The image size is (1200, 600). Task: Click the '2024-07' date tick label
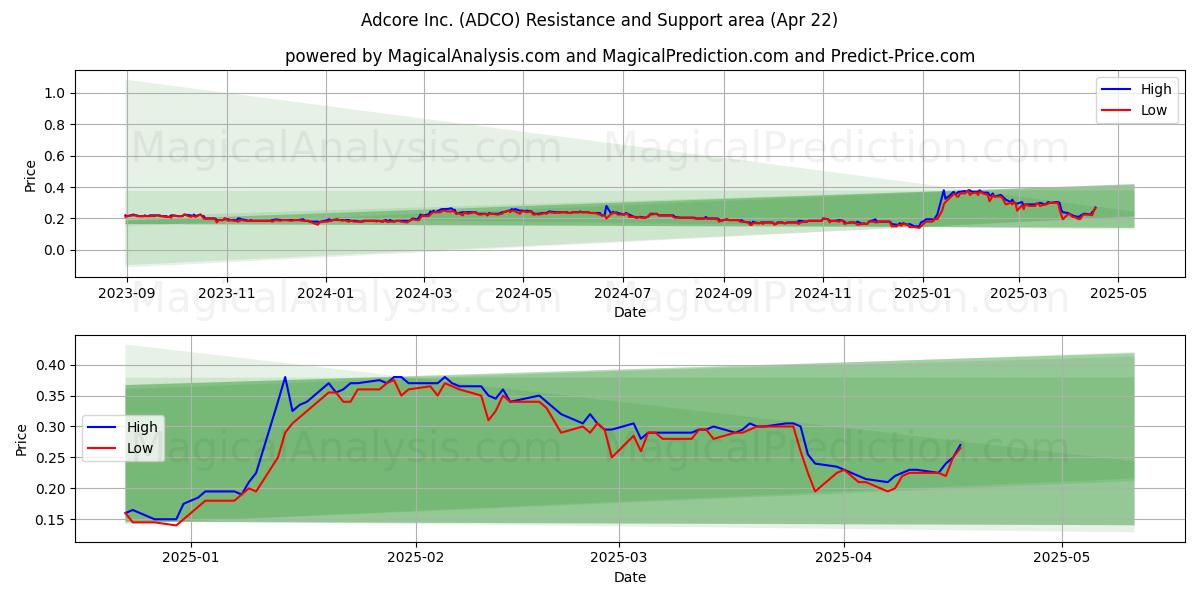coord(623,293)
